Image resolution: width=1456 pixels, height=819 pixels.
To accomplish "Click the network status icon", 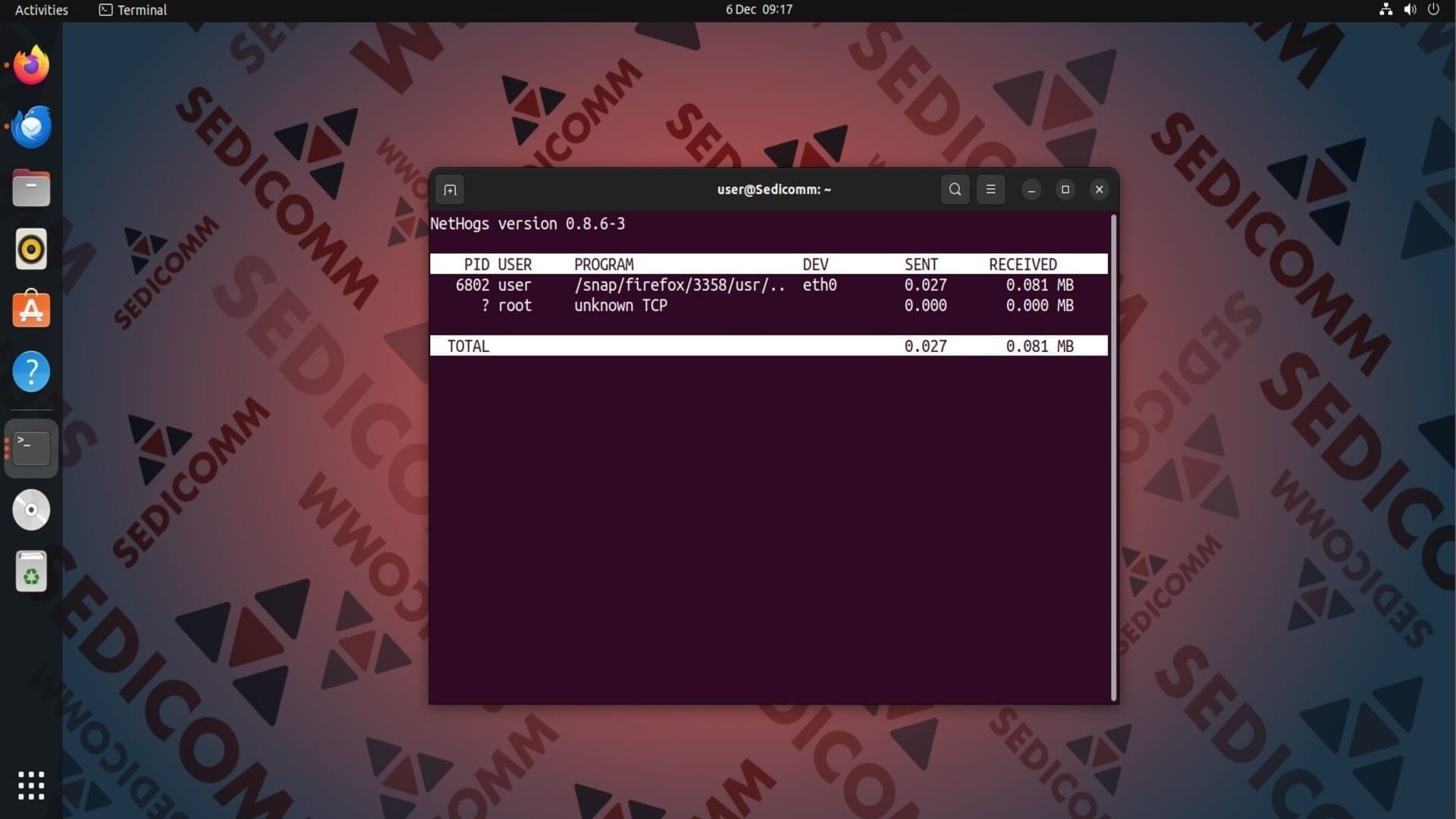I will coord(1385,10).
